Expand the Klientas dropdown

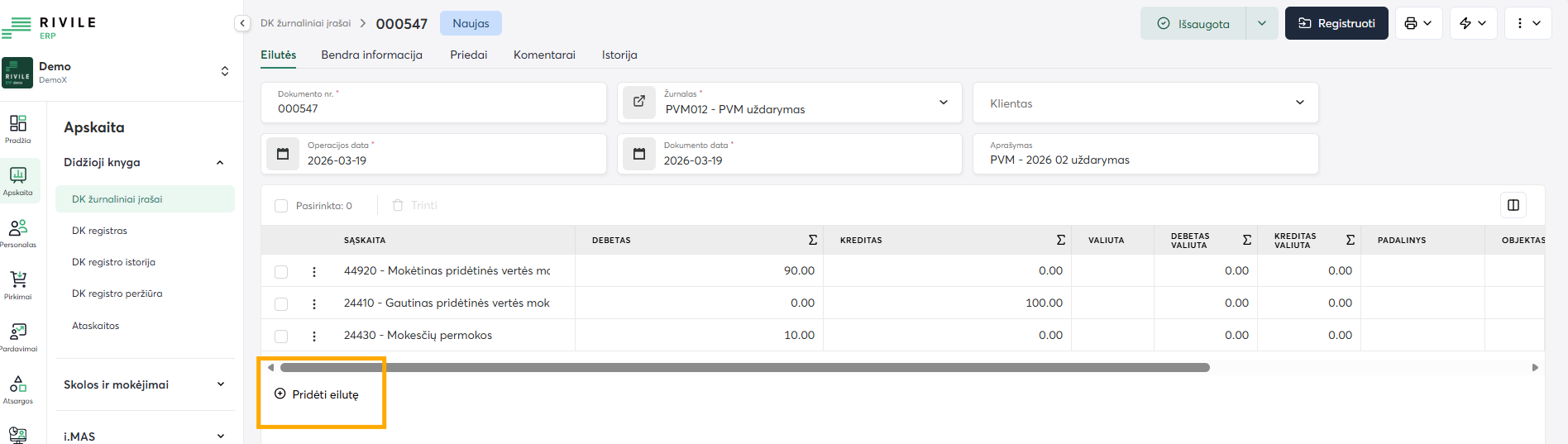pos(1299,103)
